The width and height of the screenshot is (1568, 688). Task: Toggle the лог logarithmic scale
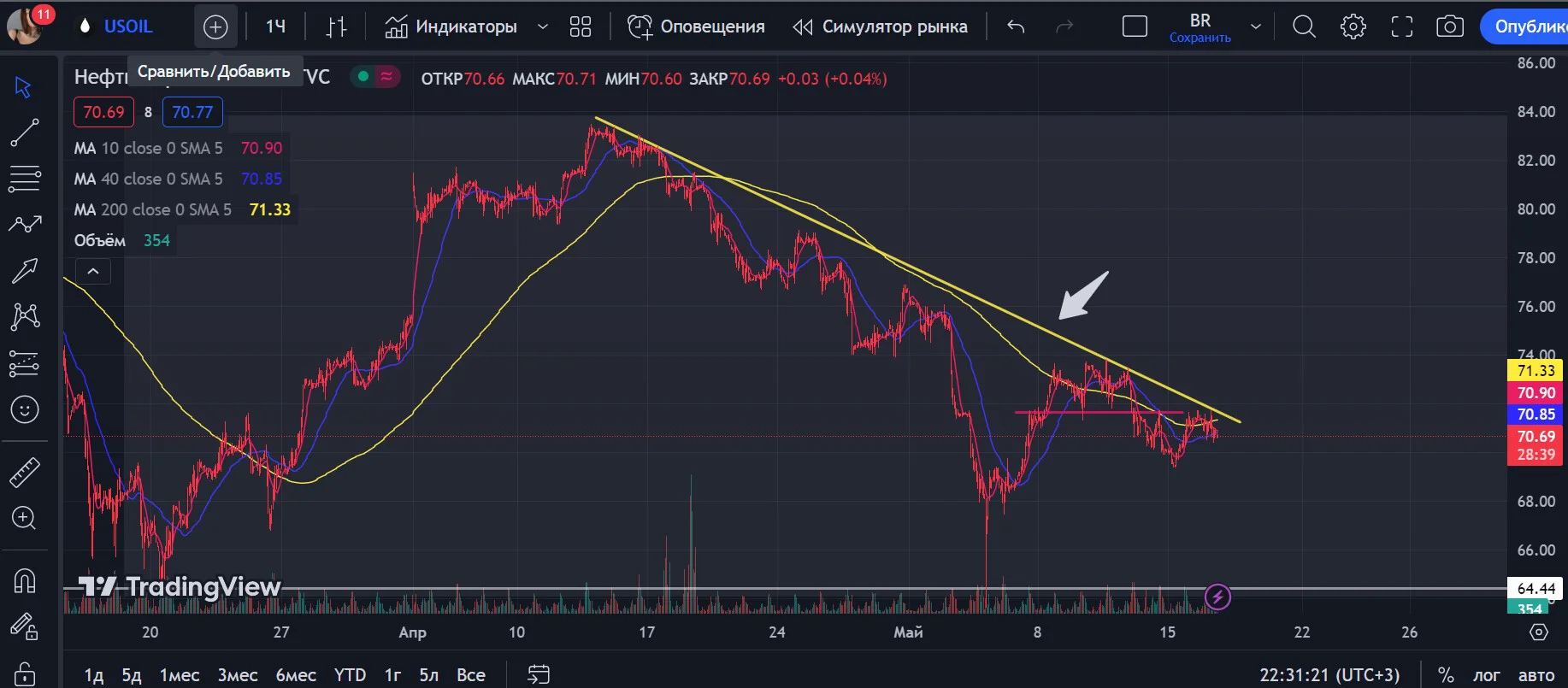(x=1487, y=675)
